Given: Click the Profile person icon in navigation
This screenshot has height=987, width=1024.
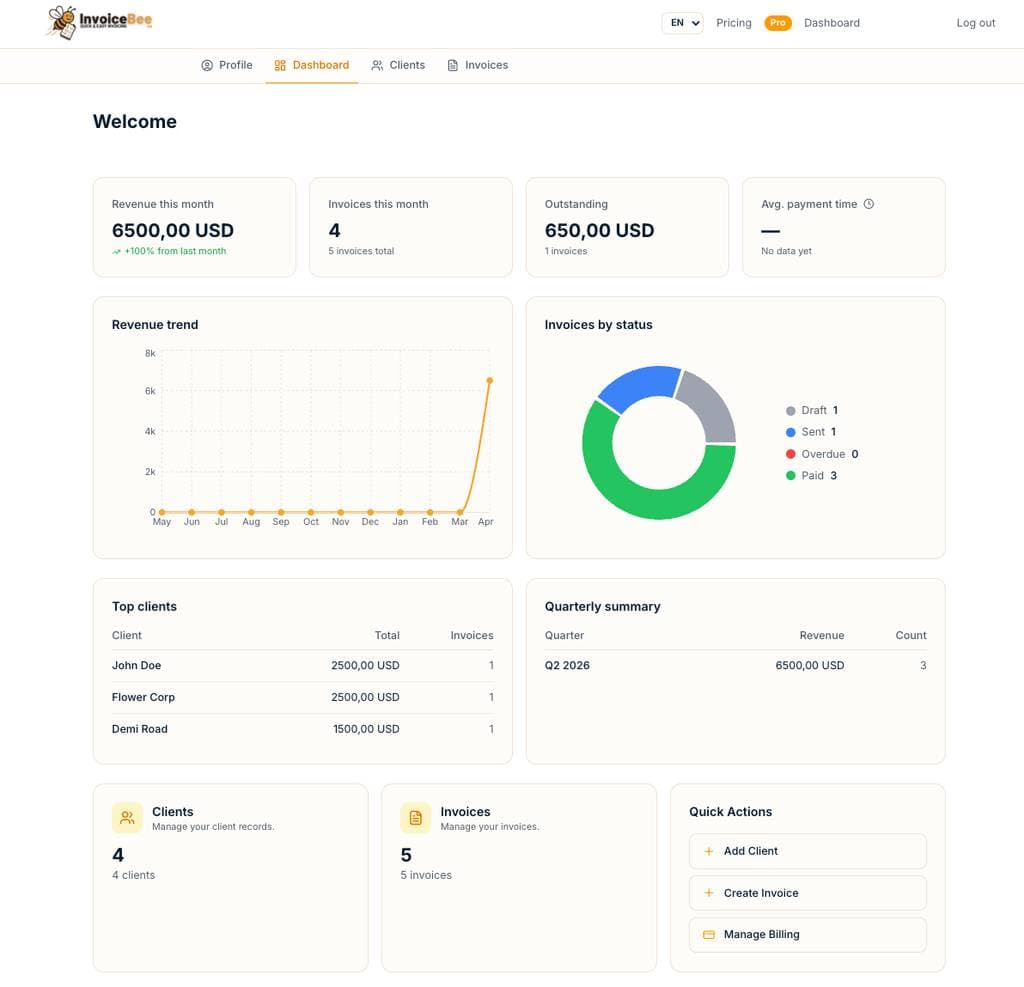Looking at the screenshot, I should [205, 65].
